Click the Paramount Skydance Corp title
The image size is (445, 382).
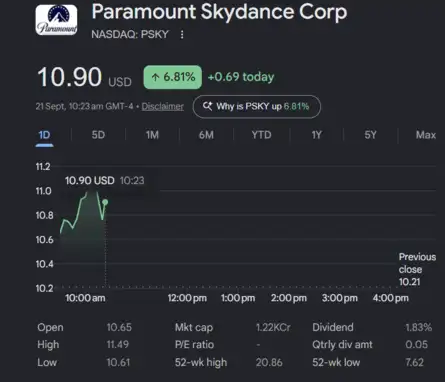tap(219, 12)
